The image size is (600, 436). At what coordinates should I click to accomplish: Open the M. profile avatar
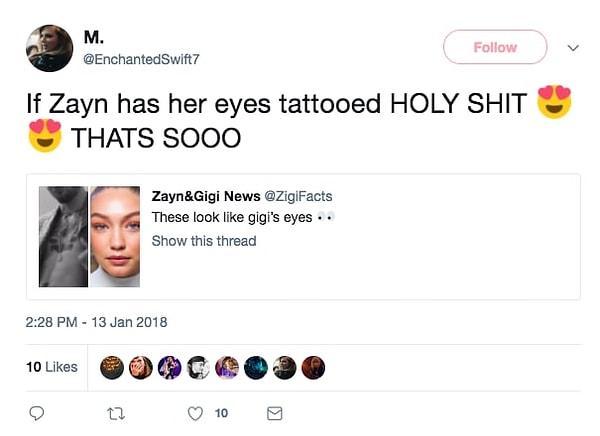(x=49, y=48)
